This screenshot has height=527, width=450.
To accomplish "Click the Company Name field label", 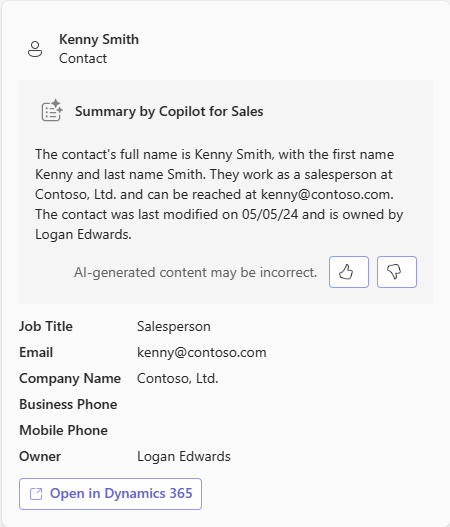I will [x=70, y=378].
